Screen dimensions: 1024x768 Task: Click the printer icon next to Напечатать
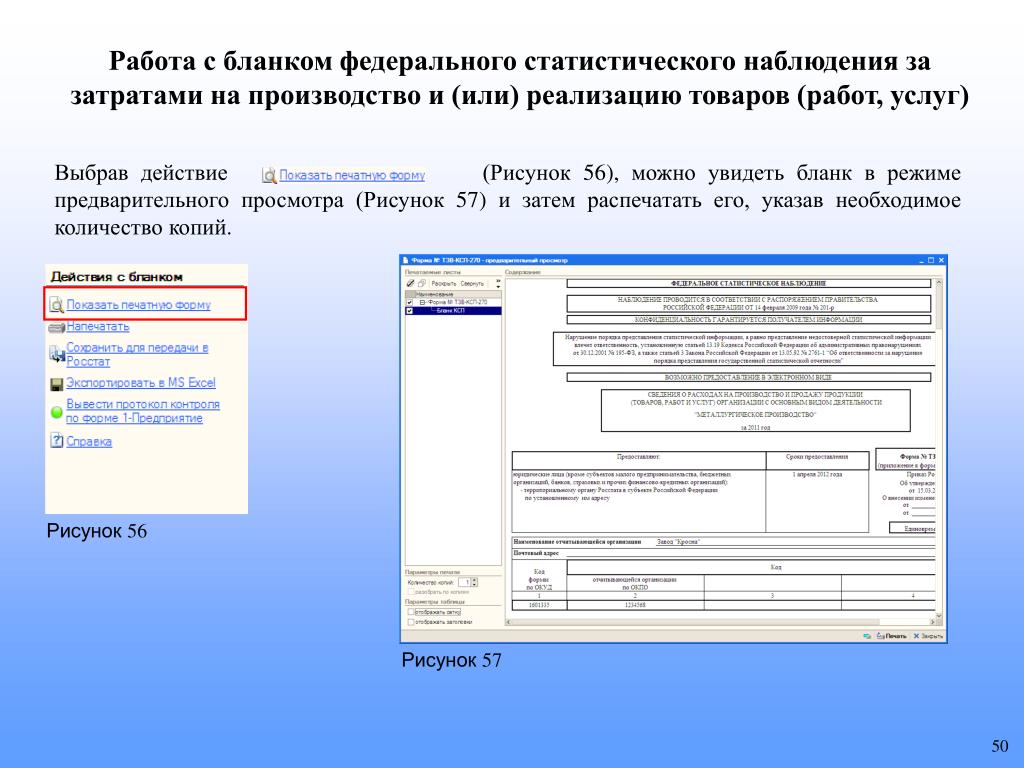pos(57,327)
